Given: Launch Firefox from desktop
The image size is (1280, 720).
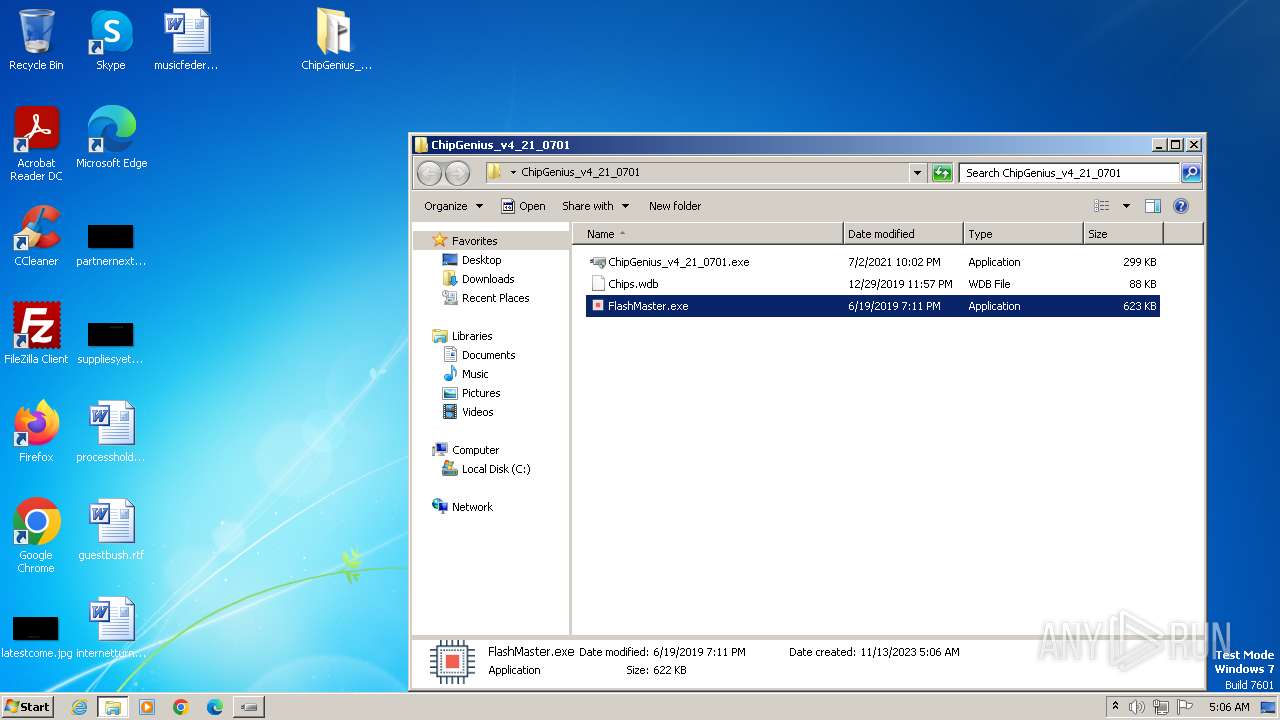Looking at the screenshot, I should 36,432.
